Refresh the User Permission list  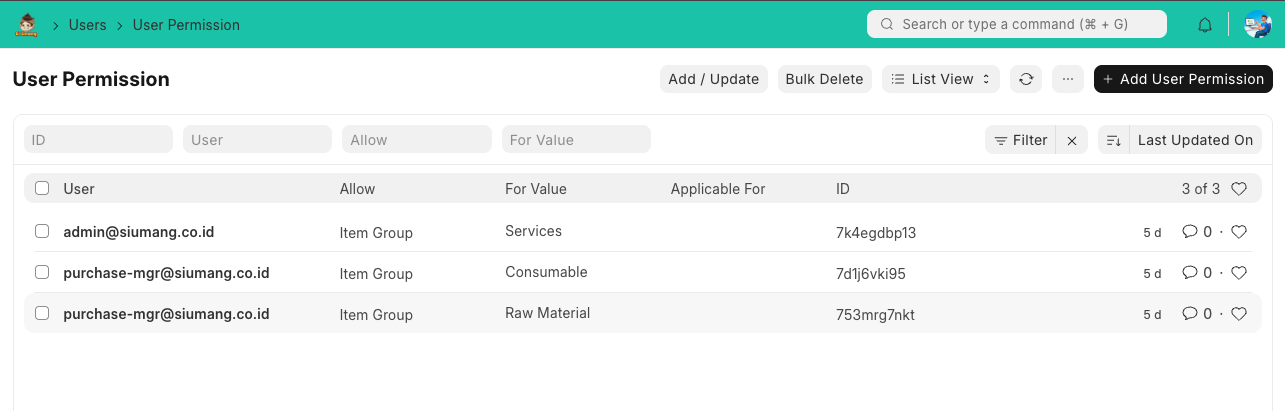click(1026, 79)
